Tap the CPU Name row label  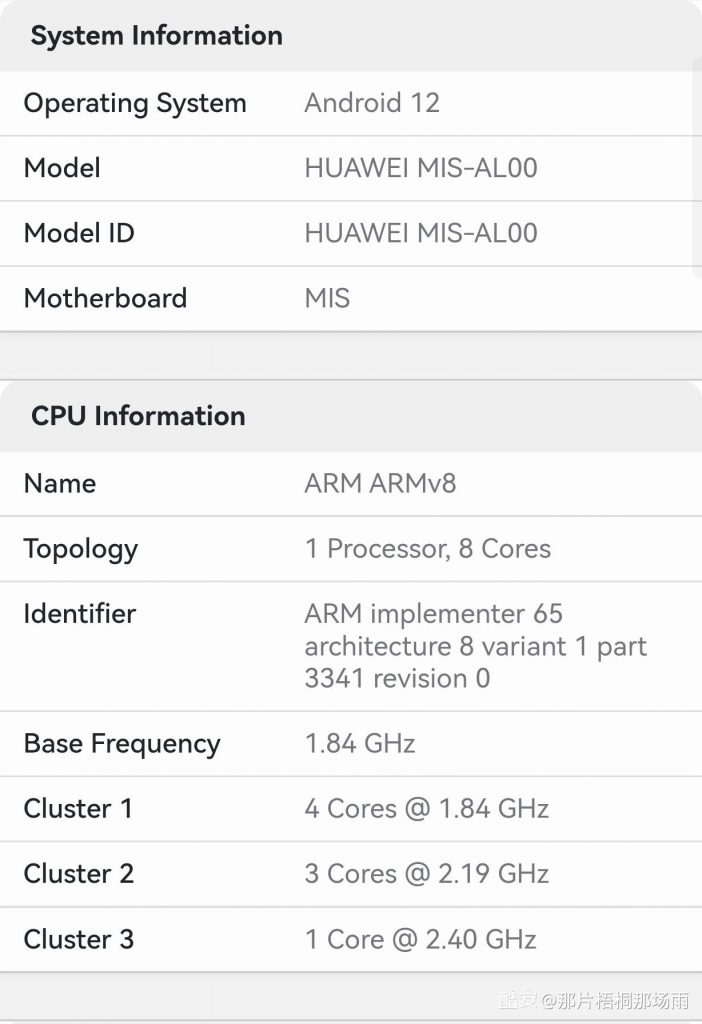(60, 484)
